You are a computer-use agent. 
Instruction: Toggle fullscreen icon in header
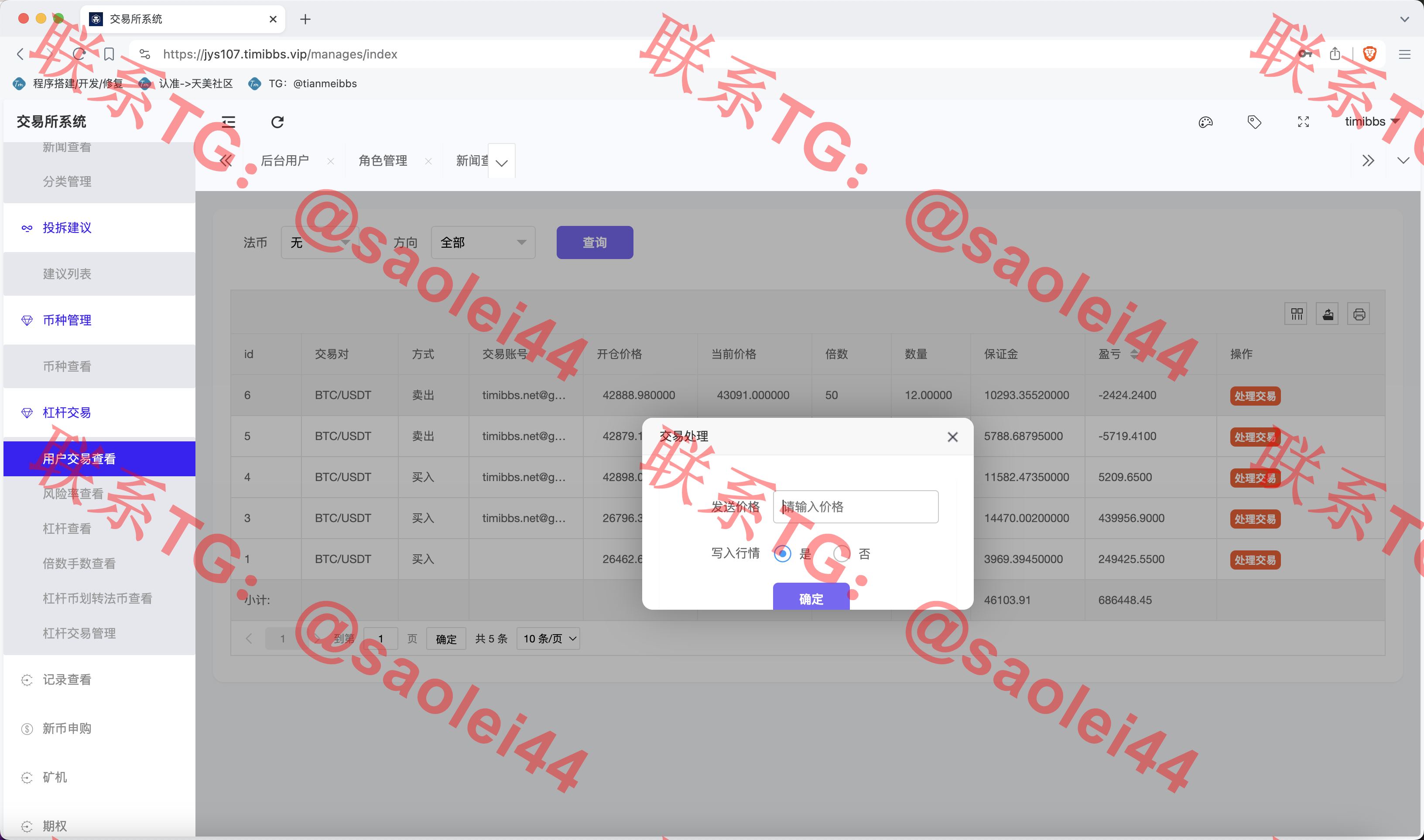click(x=1304, y=122)
